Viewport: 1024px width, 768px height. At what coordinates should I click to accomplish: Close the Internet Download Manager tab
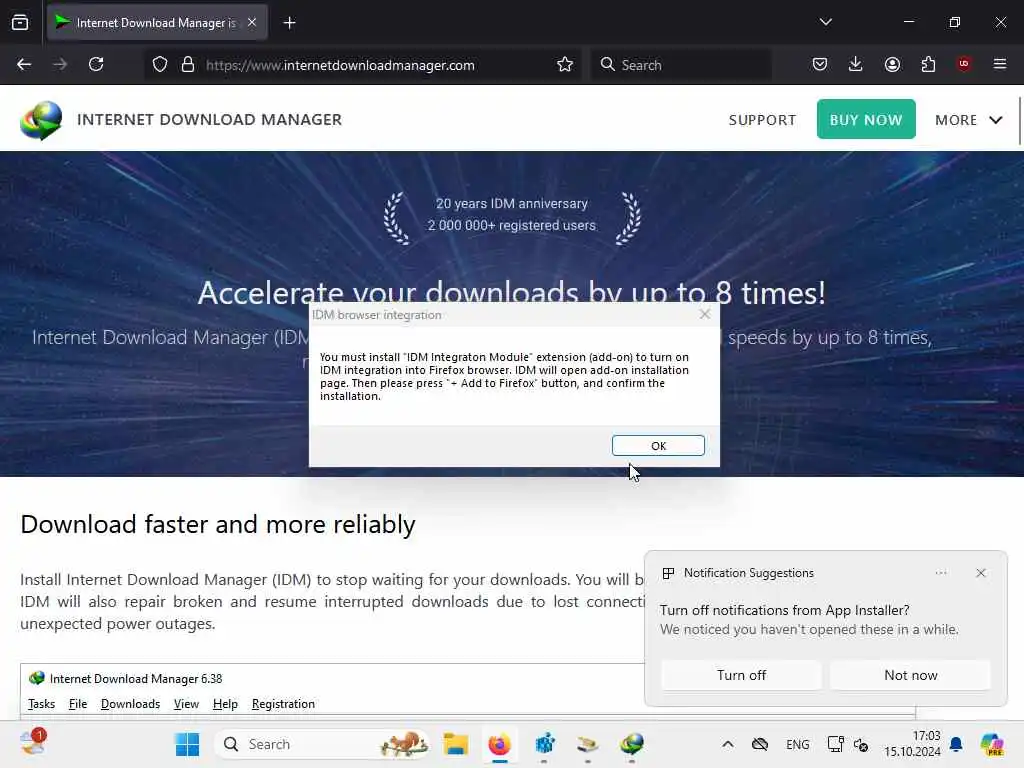[x=252, y=22]
